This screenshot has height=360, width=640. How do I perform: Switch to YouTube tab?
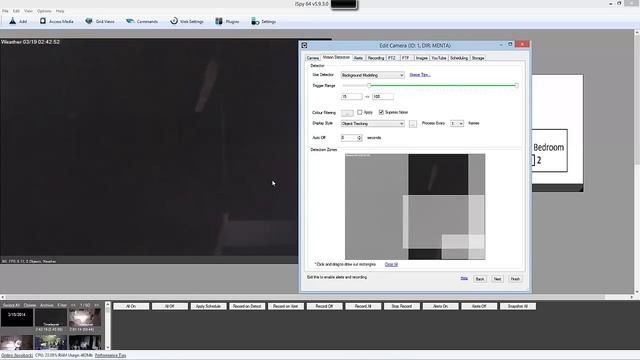click(439, 58)
